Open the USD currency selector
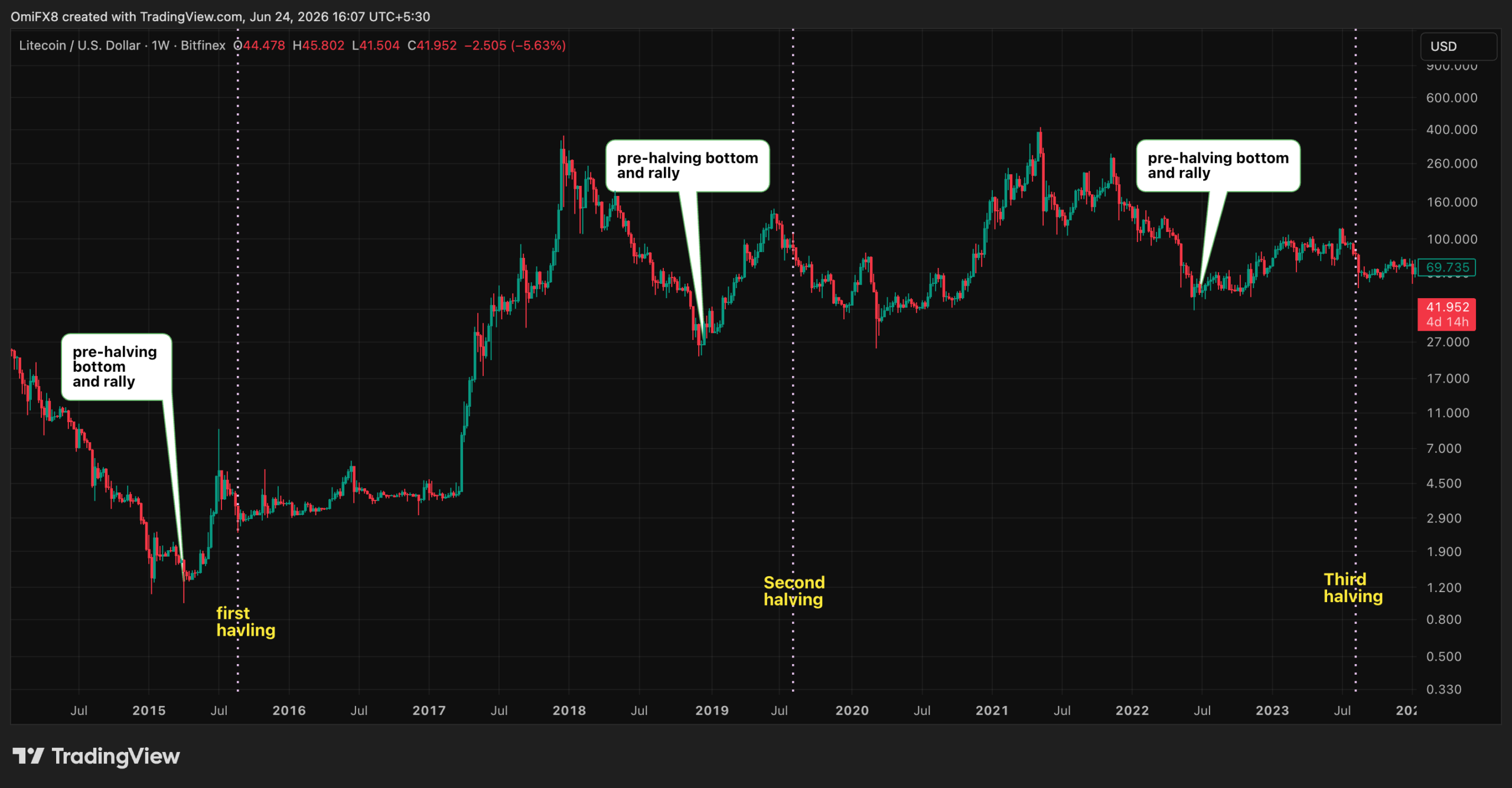 [x=1458, y=46]
